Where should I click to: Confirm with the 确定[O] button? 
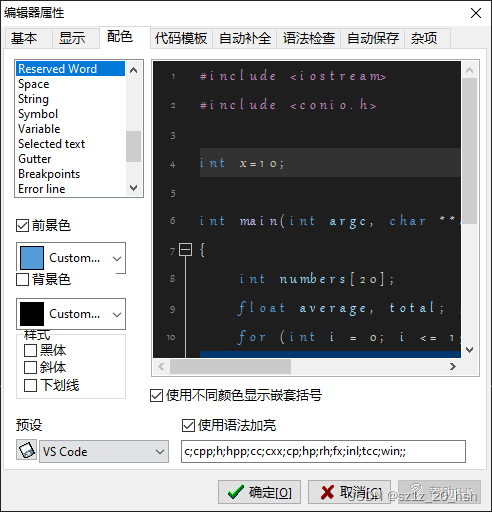pos(259,492)
